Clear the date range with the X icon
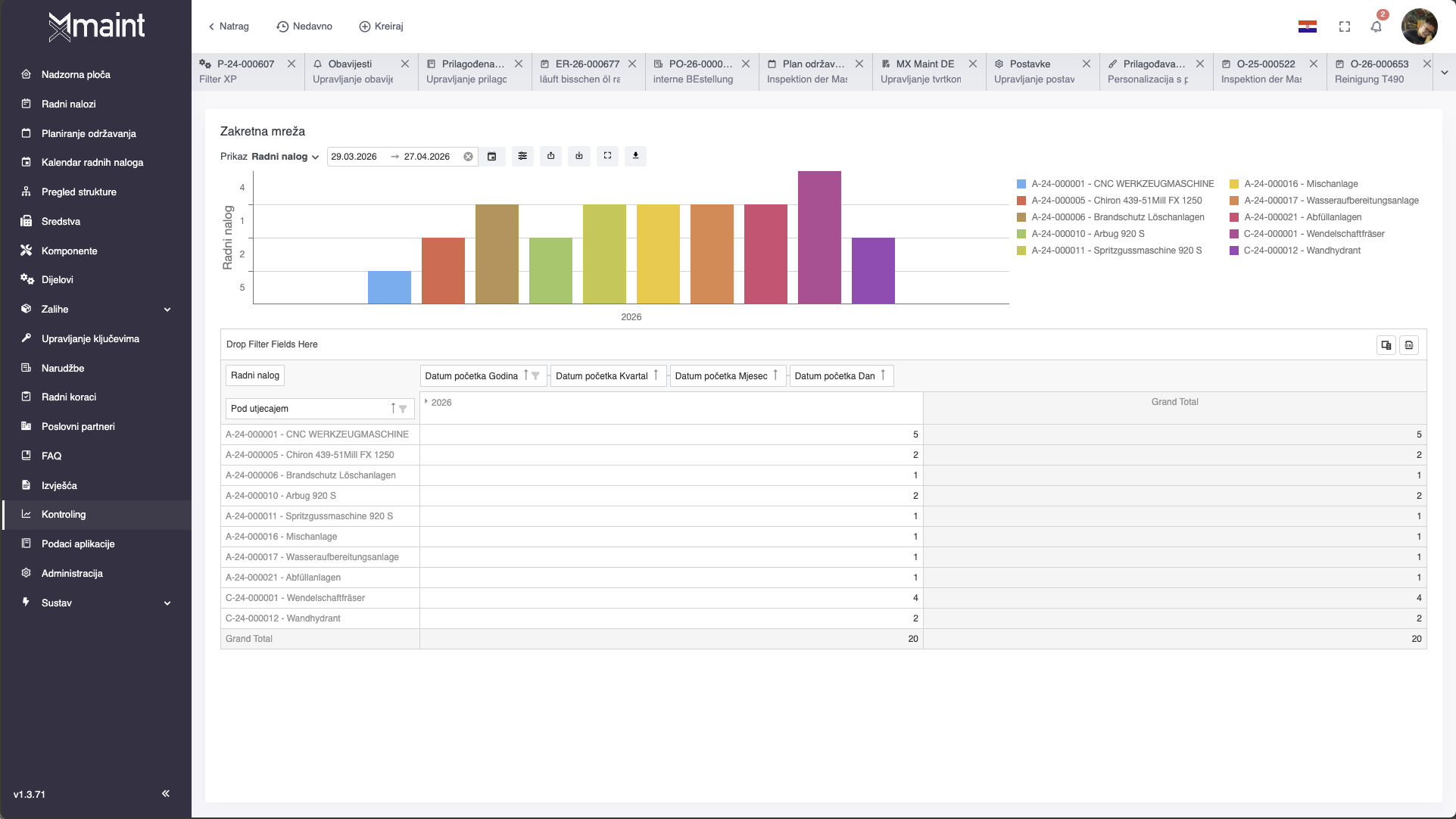1456x819 pixels. 468,157
